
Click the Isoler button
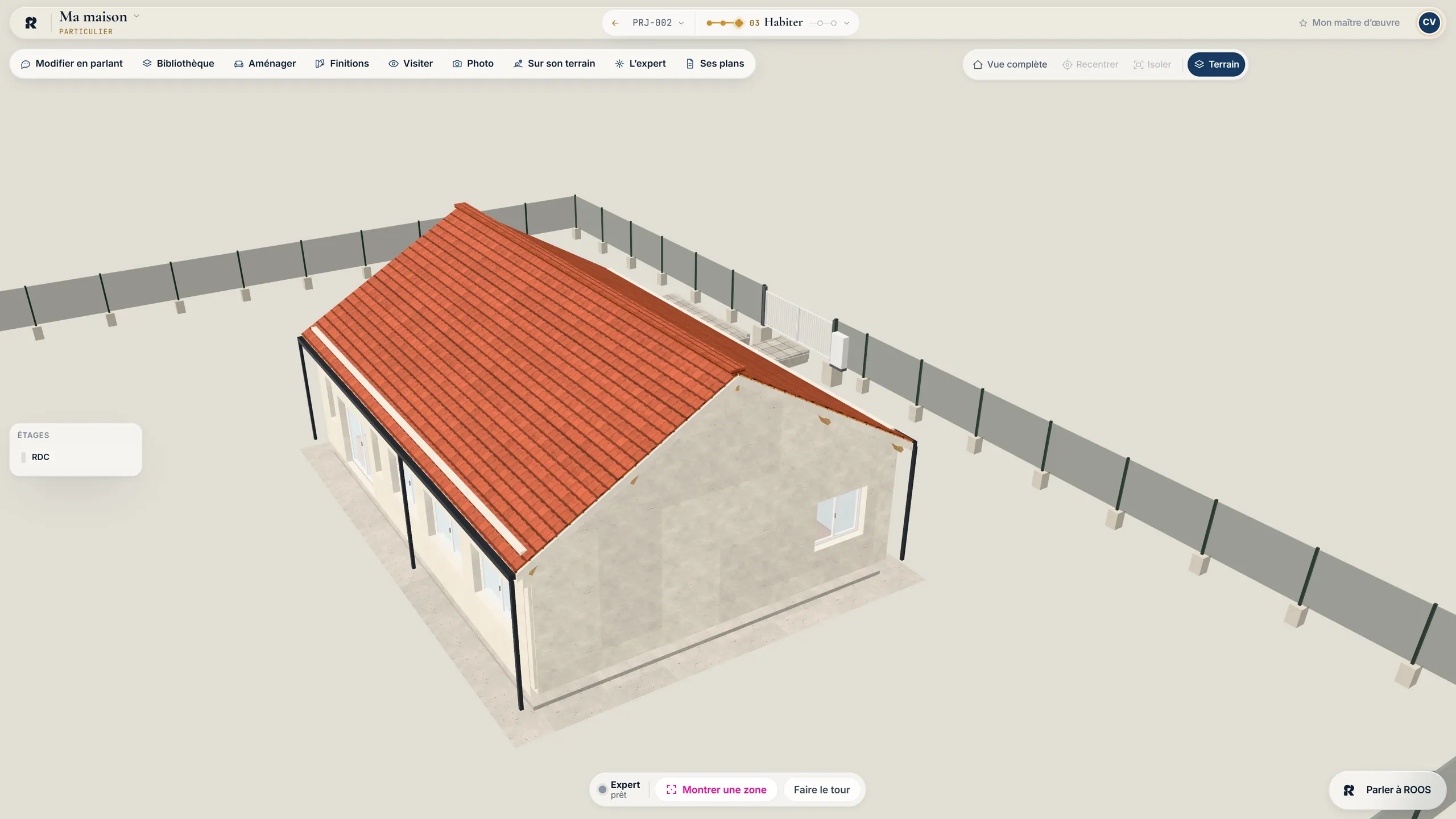point(1152,64)
